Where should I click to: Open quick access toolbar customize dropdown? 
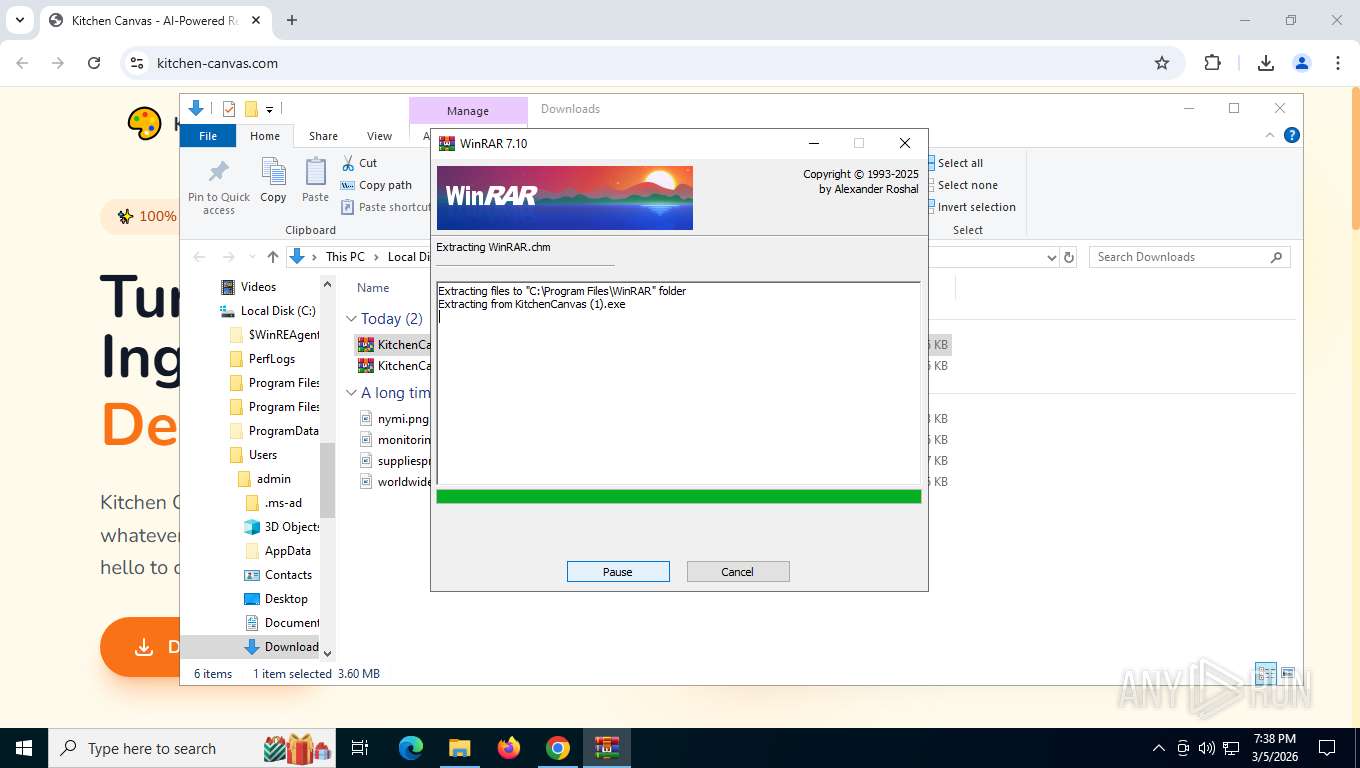coord(270,109)
